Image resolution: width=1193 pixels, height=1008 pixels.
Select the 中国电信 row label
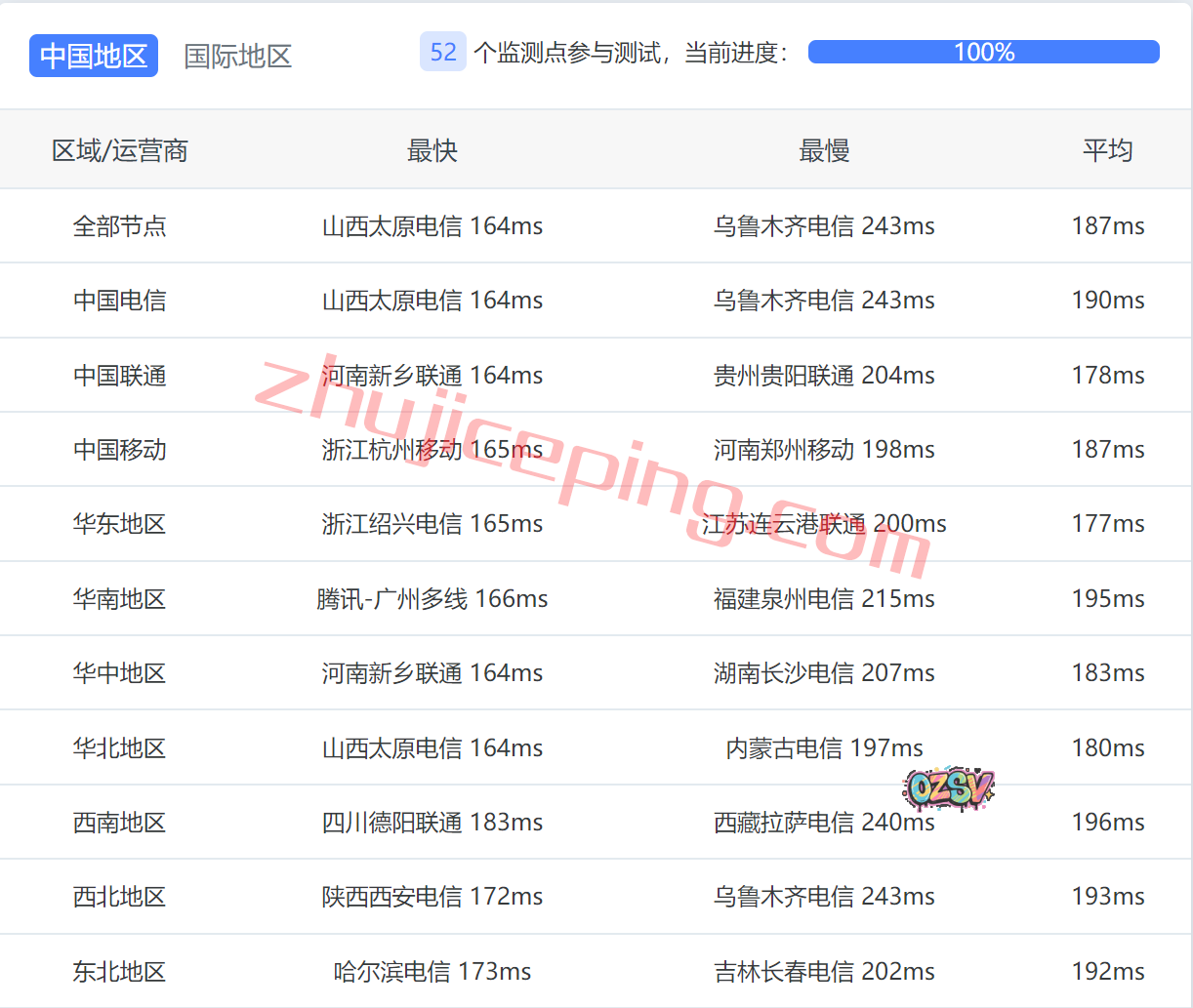point(120,301)
